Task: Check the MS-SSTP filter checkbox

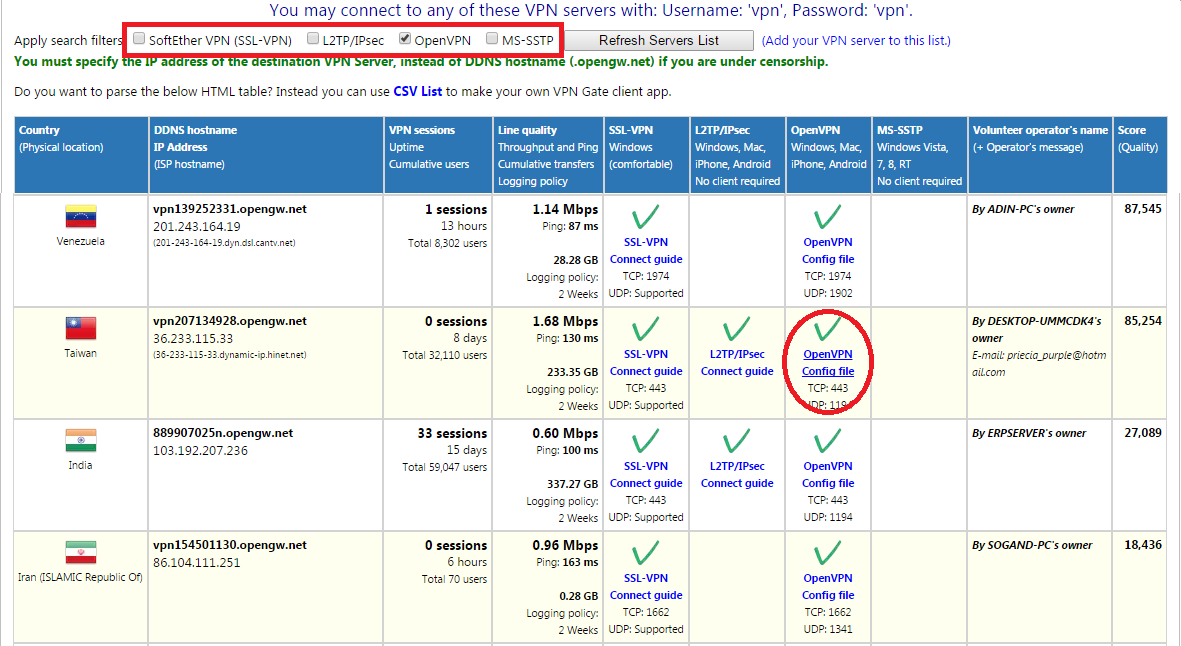Action: point(492,38)
